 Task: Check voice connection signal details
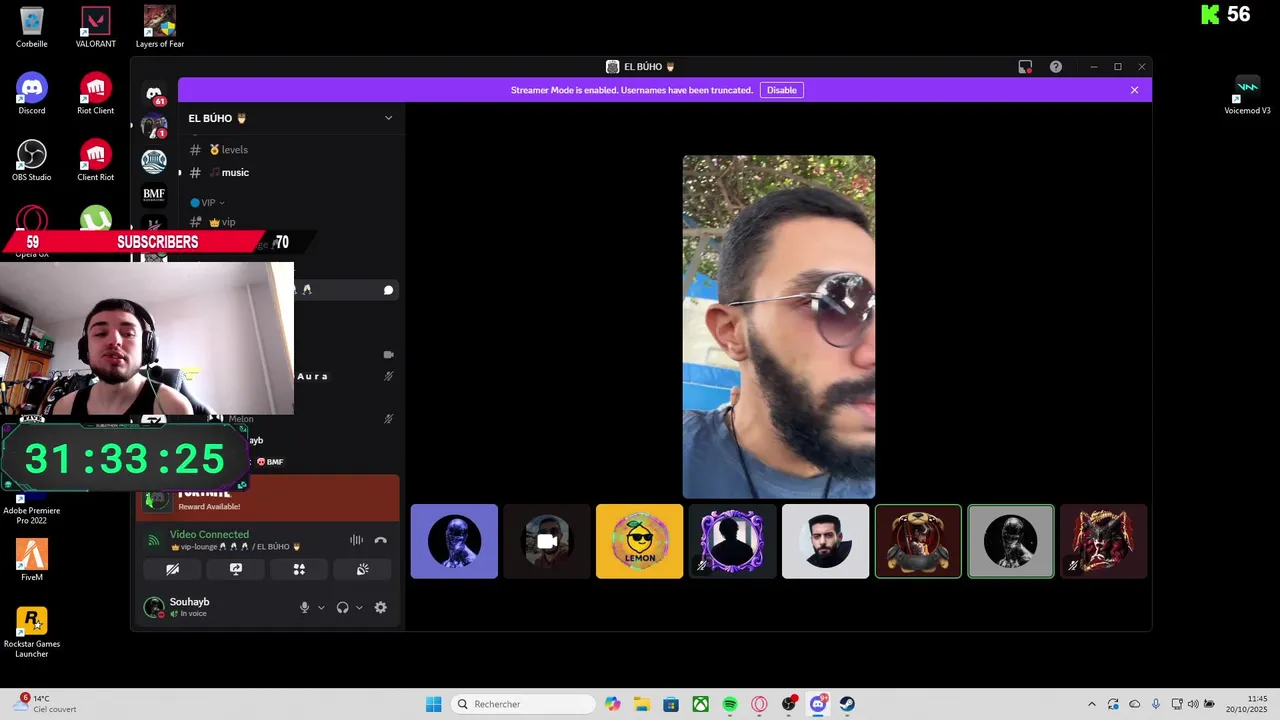coord(154,540)
